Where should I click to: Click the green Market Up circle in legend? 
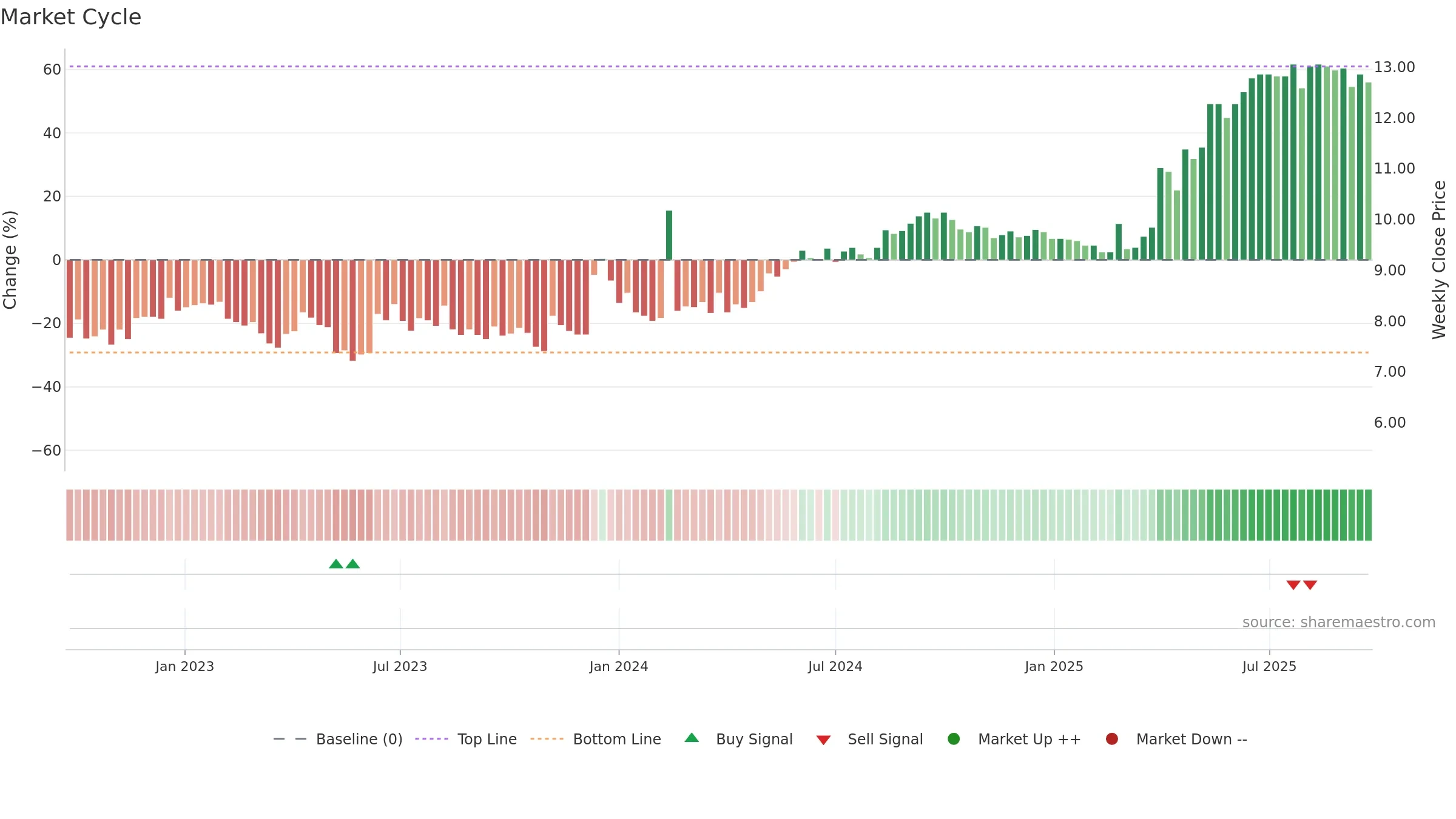954,739
